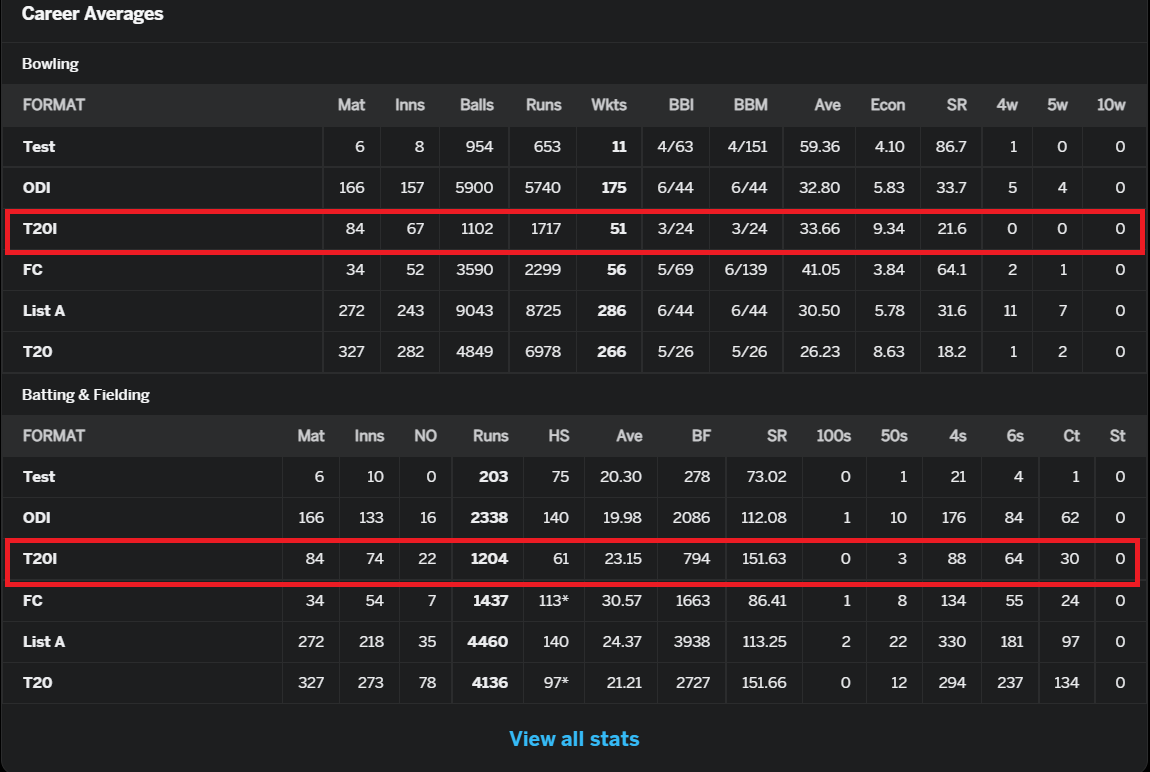The image size is (1150, 772).
Task: Click the BBM column header
Action: click(750, 105)
